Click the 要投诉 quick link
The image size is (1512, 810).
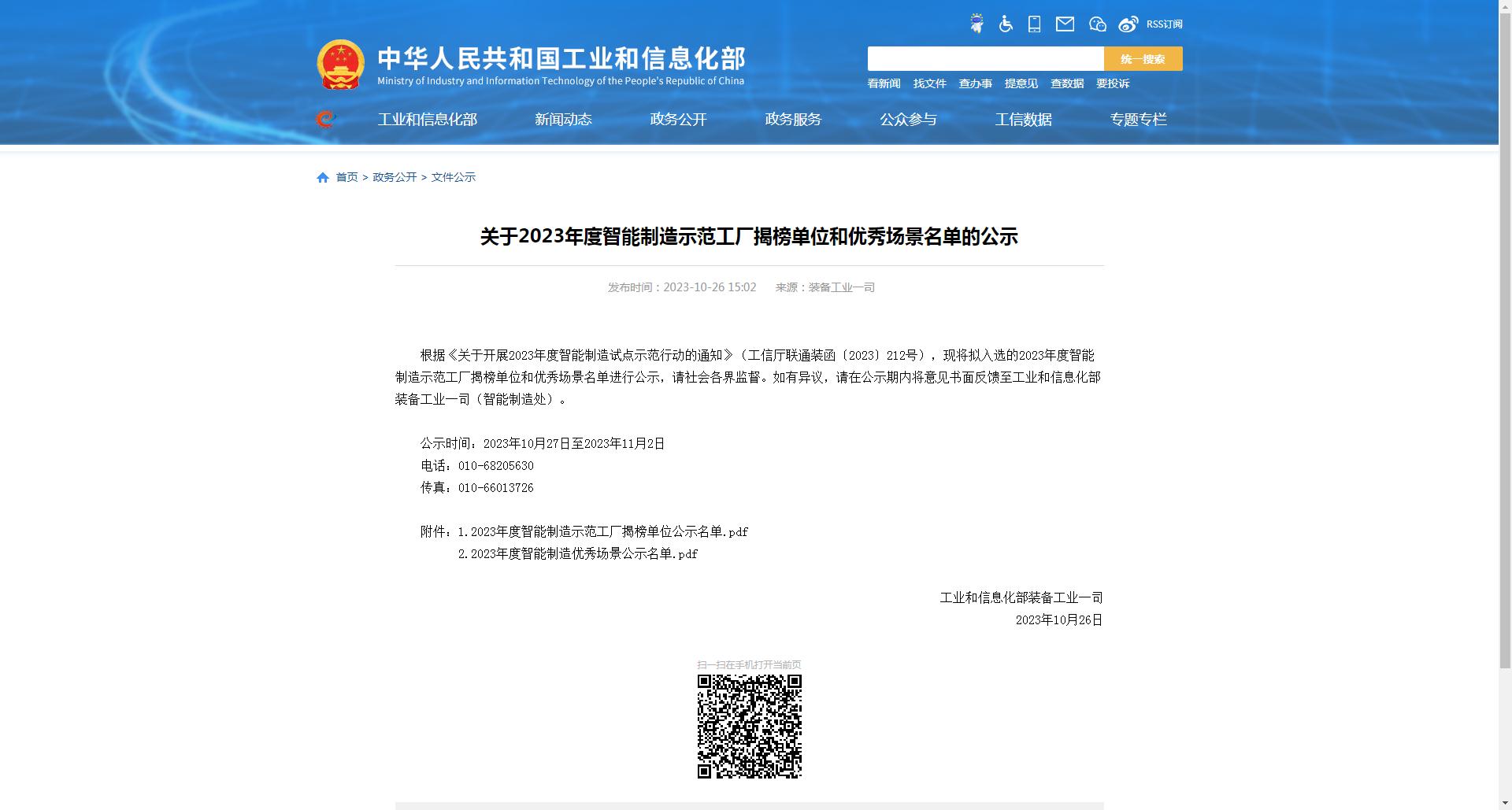(x=1113, y=83)
